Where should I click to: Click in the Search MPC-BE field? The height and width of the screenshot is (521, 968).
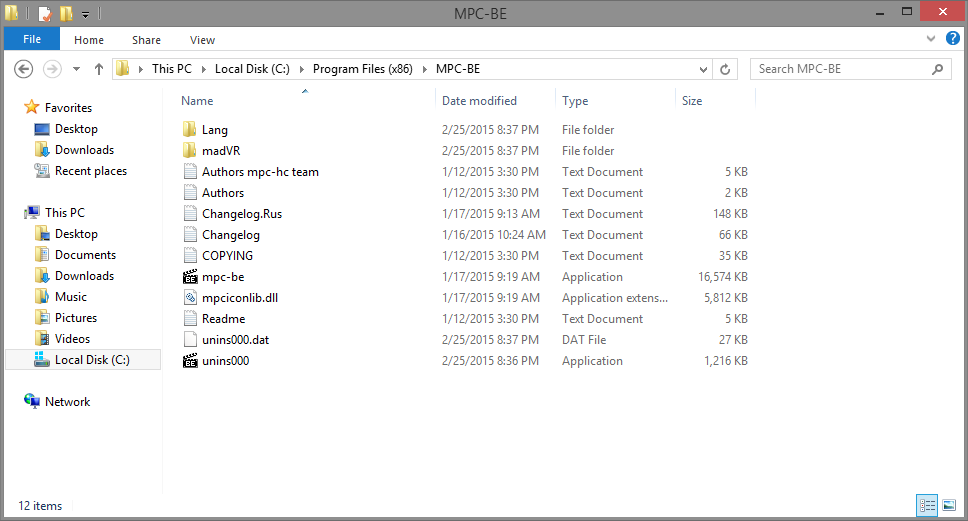tap(841, 69)
